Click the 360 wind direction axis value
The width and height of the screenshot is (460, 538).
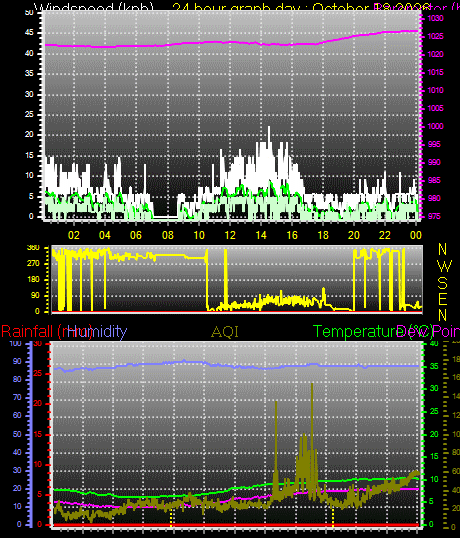(33, 247)
